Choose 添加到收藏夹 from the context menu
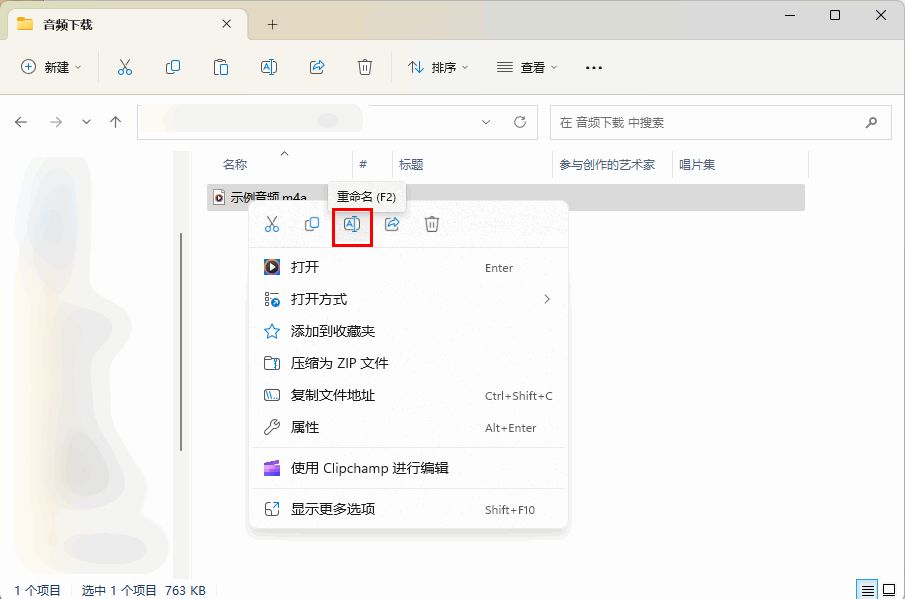 (407, 331)
